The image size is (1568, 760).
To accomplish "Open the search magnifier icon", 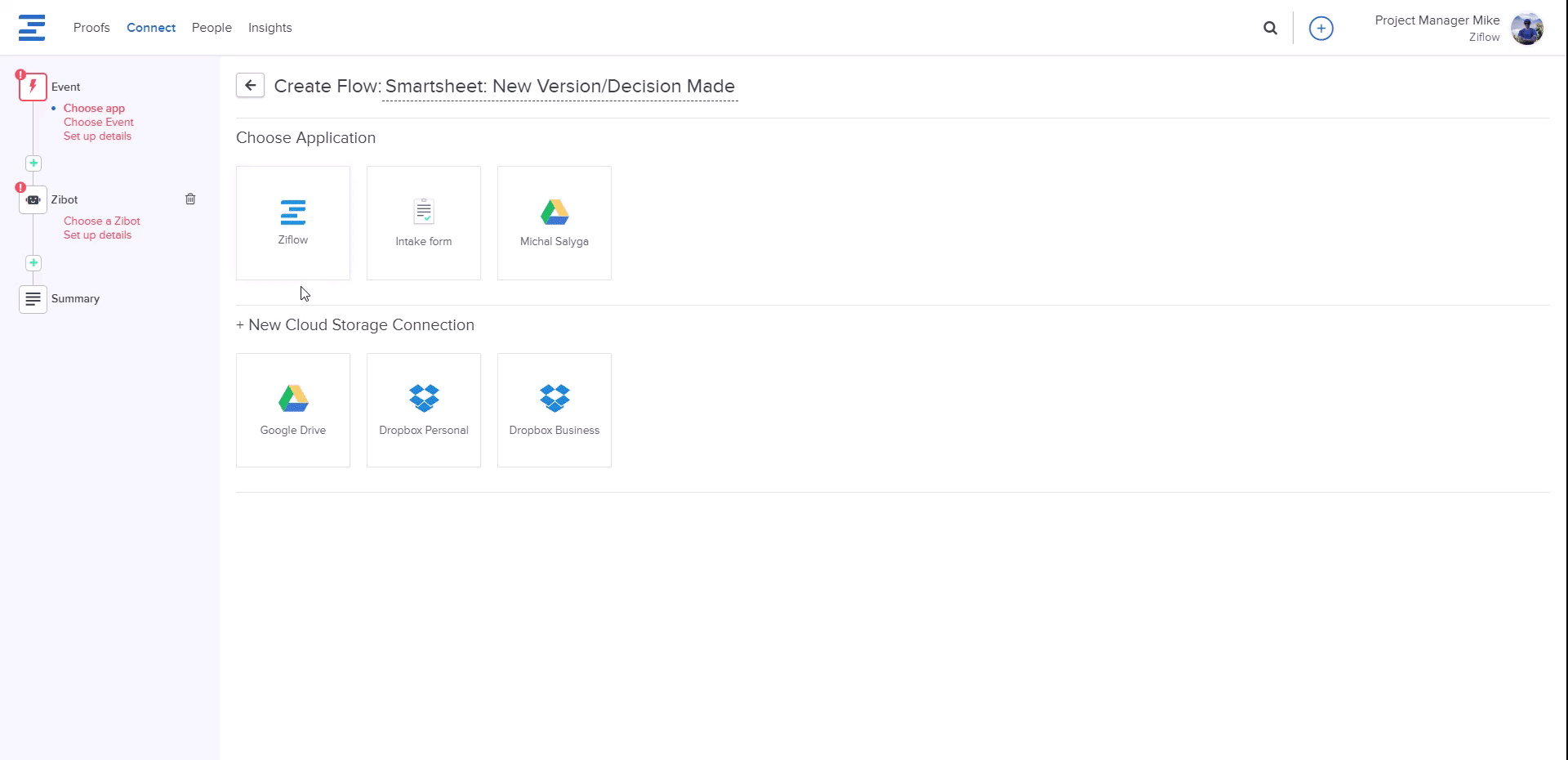I will (x=1270, y=28).
